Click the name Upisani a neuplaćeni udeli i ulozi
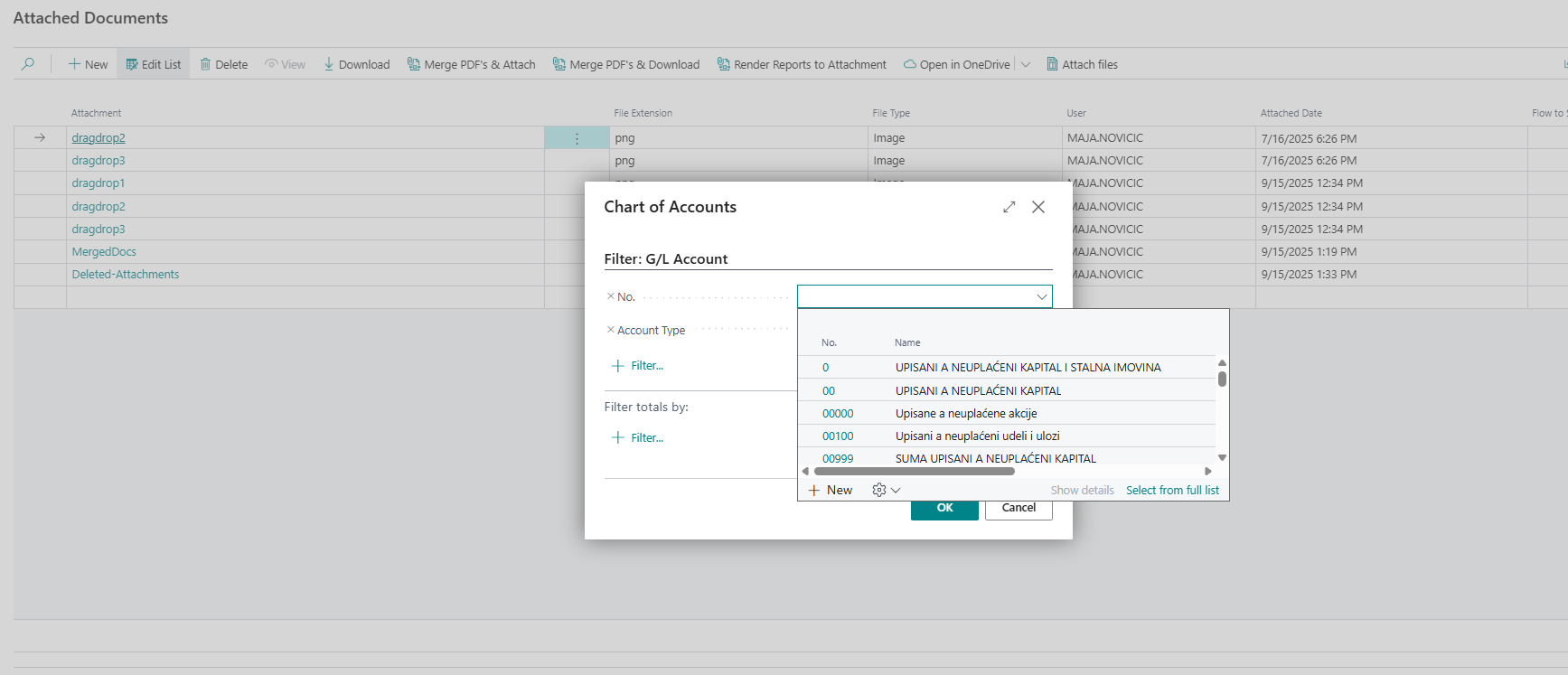The image size is (1568, 675). [978, 436]
